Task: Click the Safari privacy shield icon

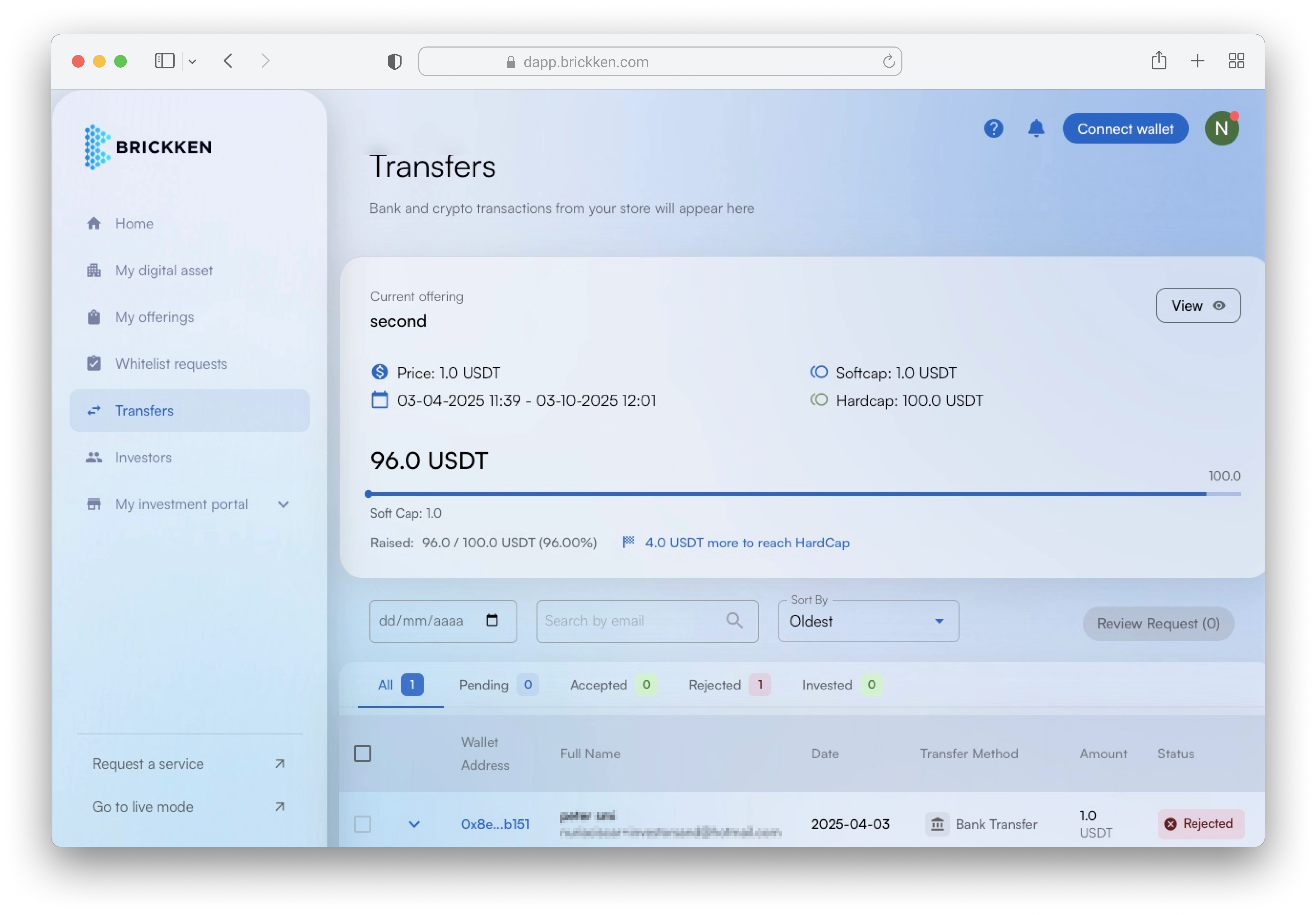Action: click(394, 61)
